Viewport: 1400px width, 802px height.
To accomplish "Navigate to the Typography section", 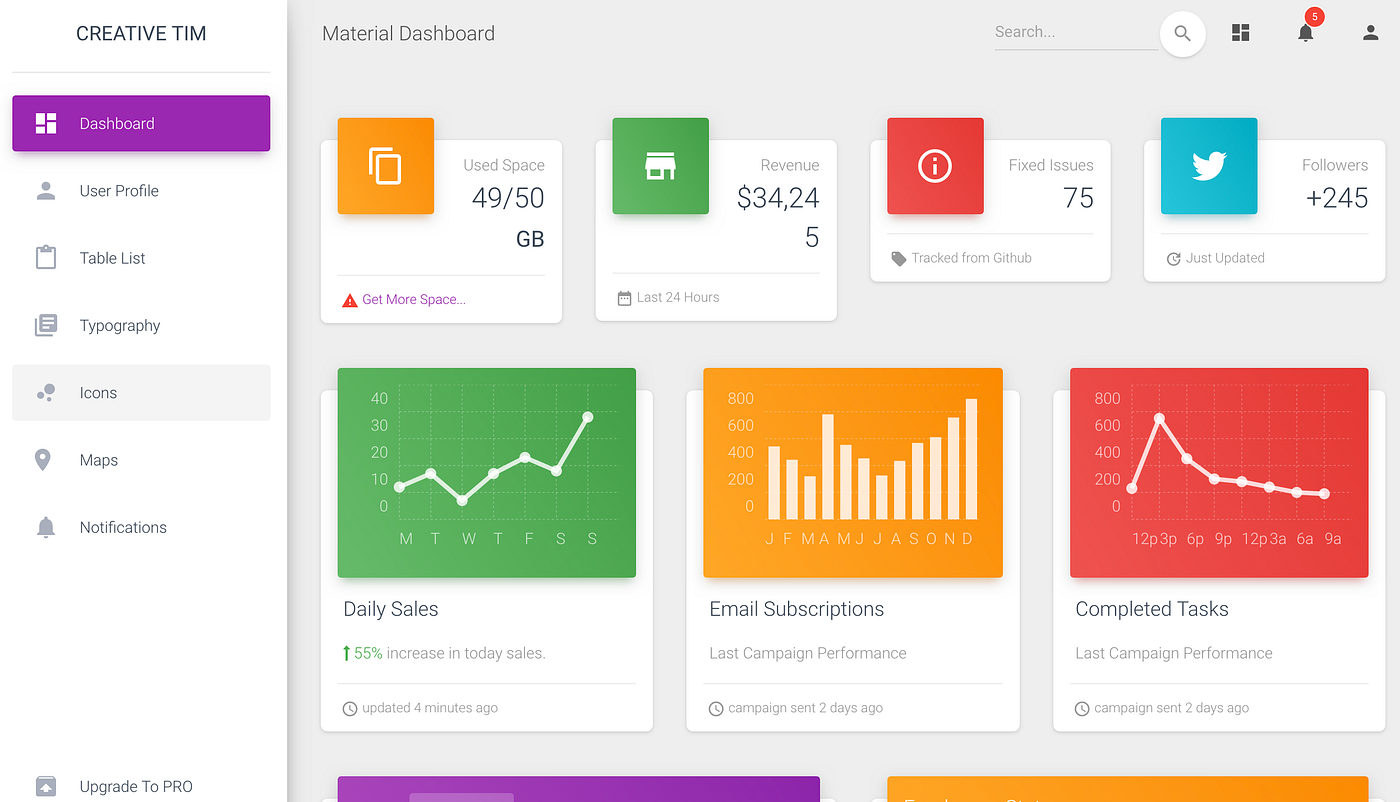I will [x=120, y=325].
